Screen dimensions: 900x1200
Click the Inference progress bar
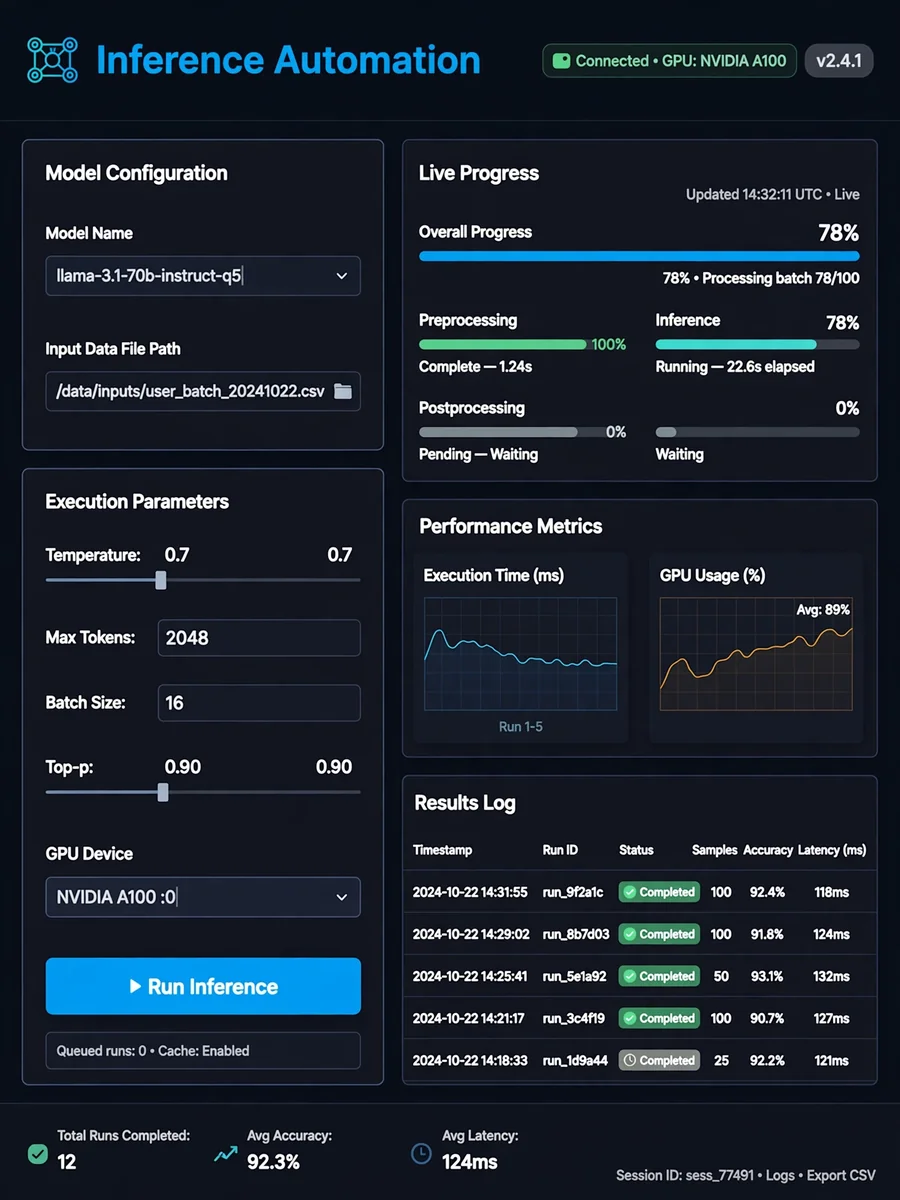pos(757,344)
